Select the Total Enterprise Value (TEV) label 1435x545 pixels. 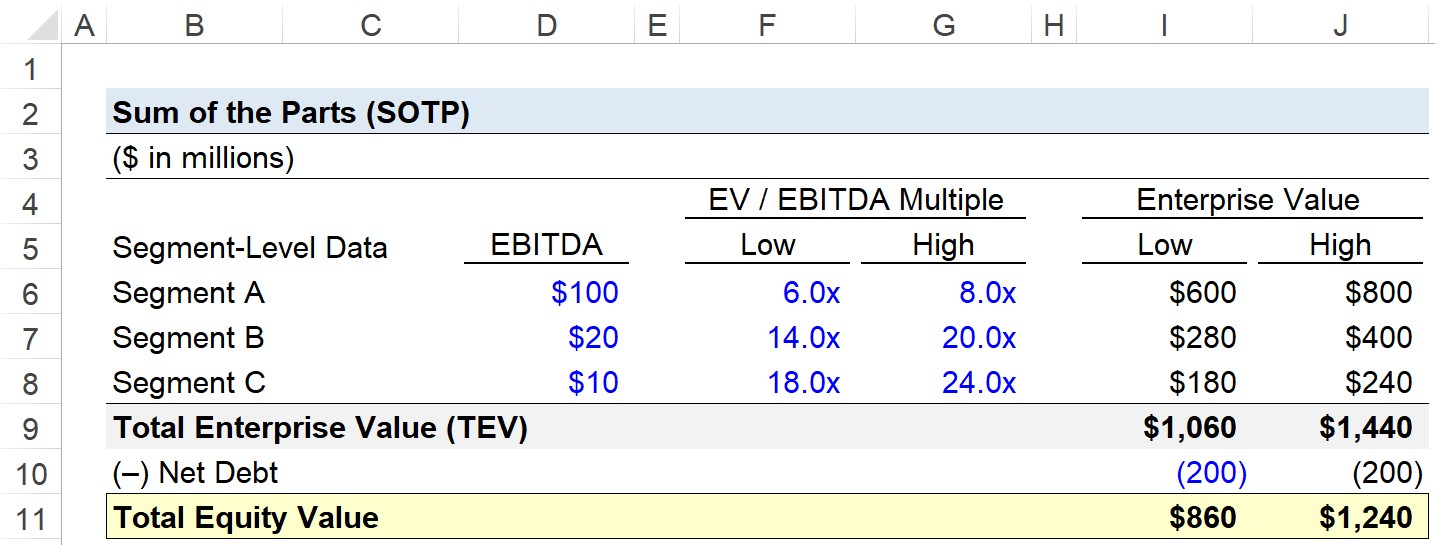point(320,428)
